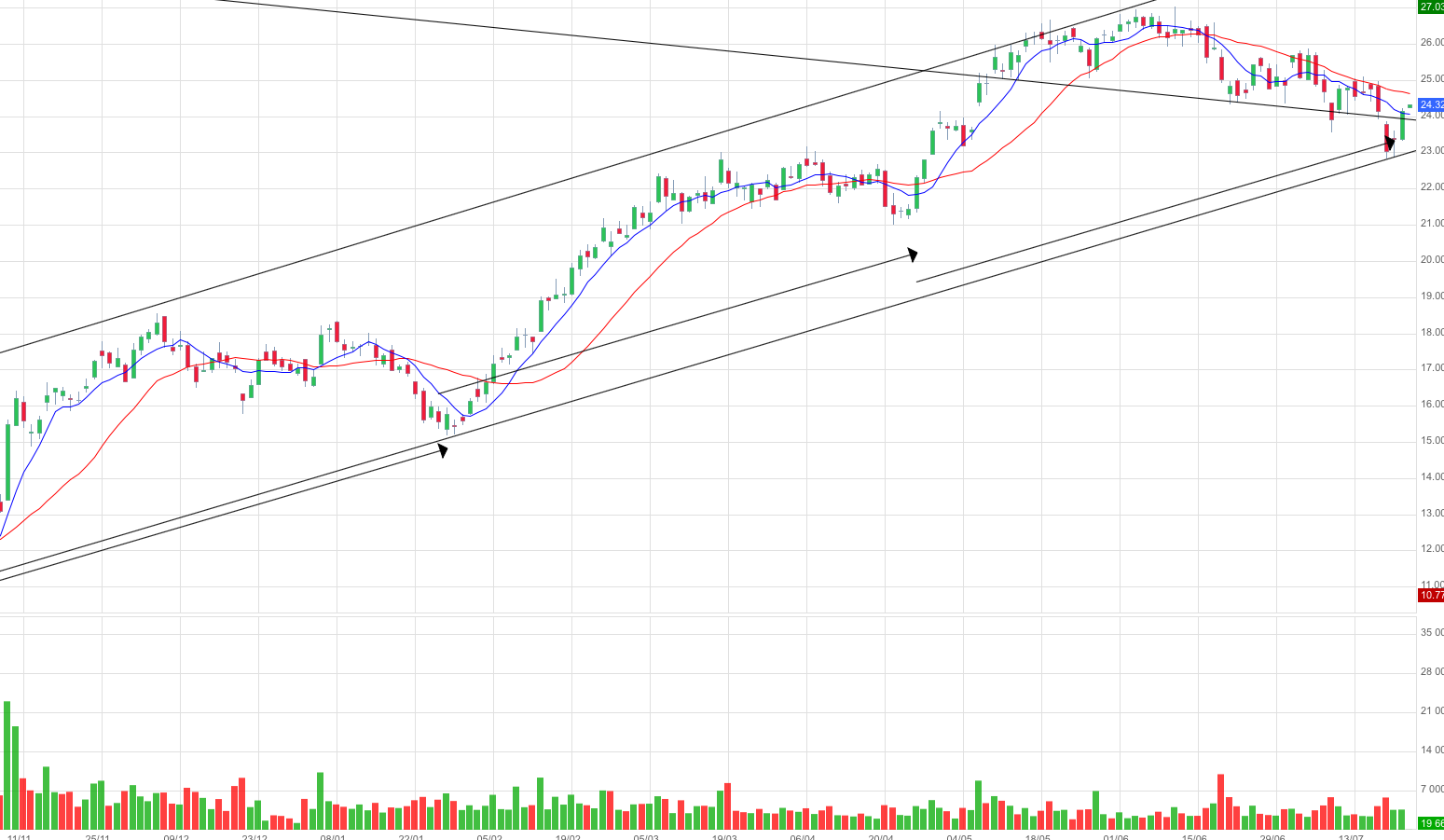
Task: Click the 29/06 date axis label
Action: (1272, 836)
